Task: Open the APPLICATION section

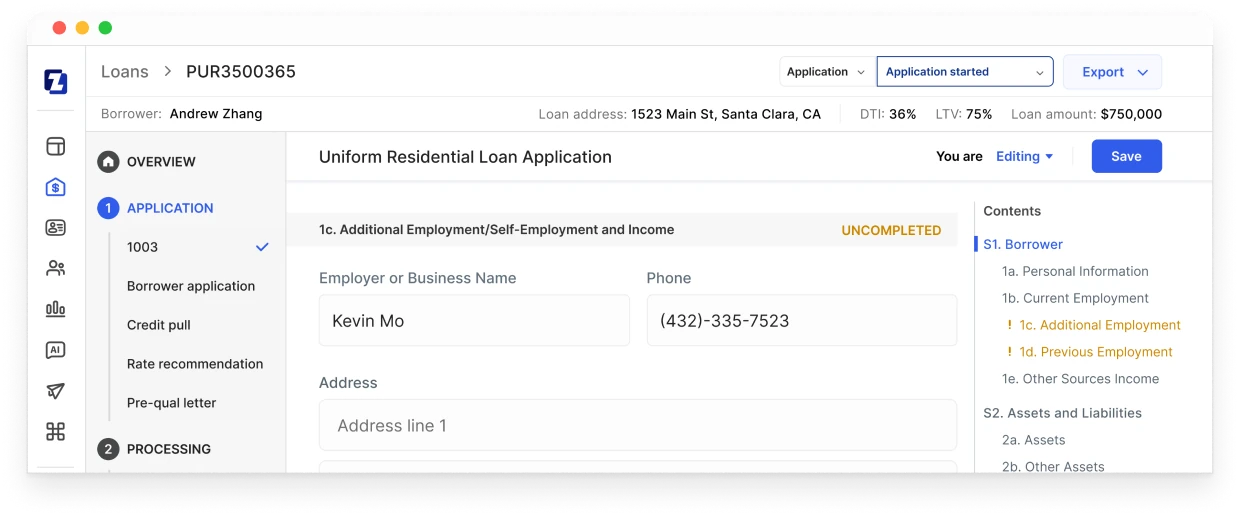Action: point(170,208)
